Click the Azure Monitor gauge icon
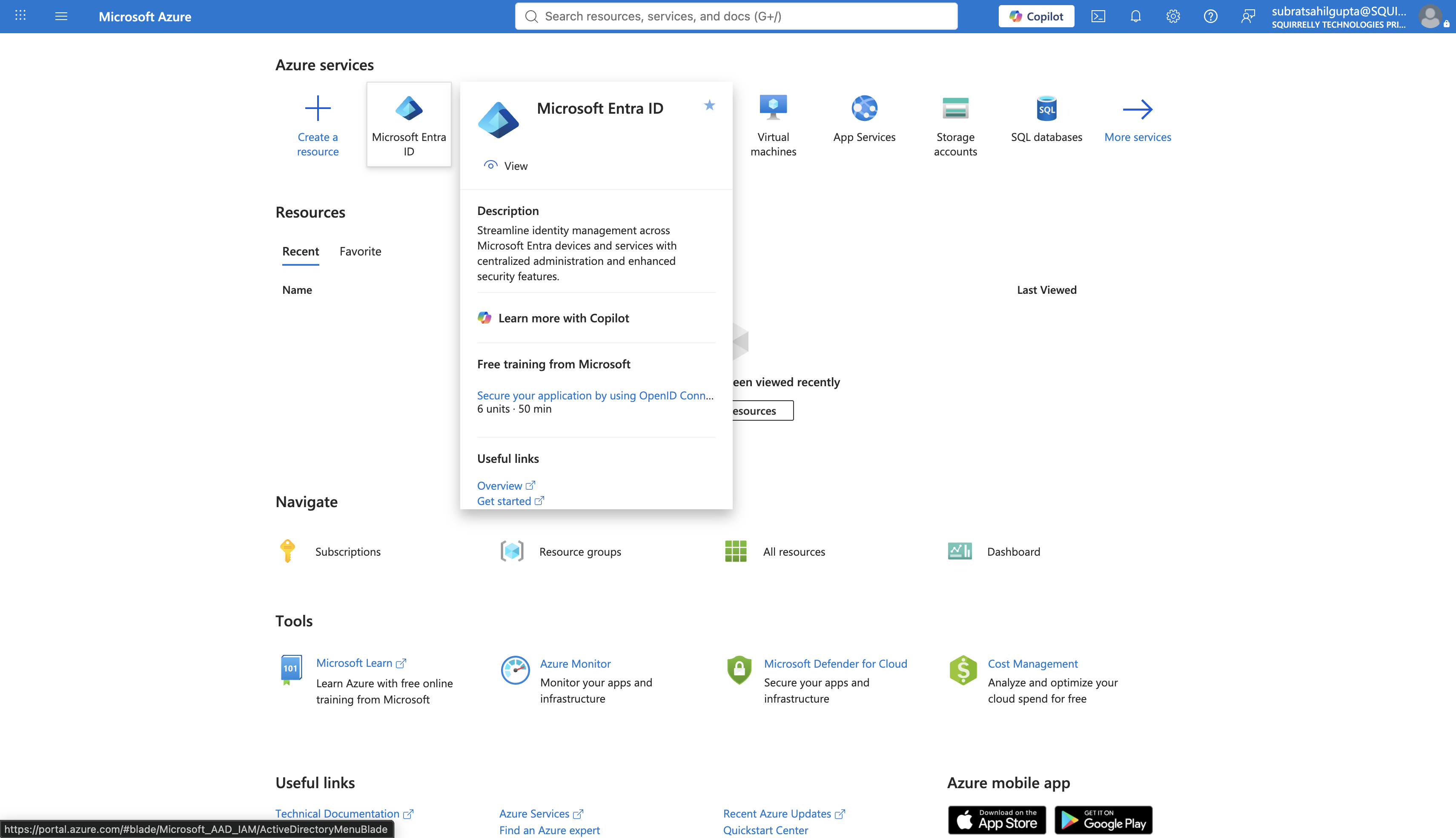Viewport: 1456px width, 838px height. 515,670
